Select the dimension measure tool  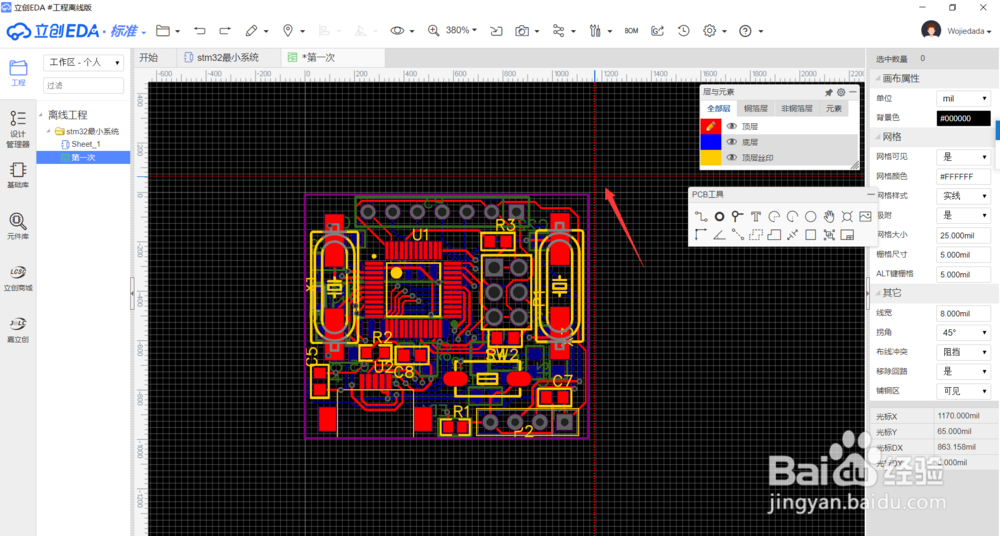coord(792,235)
